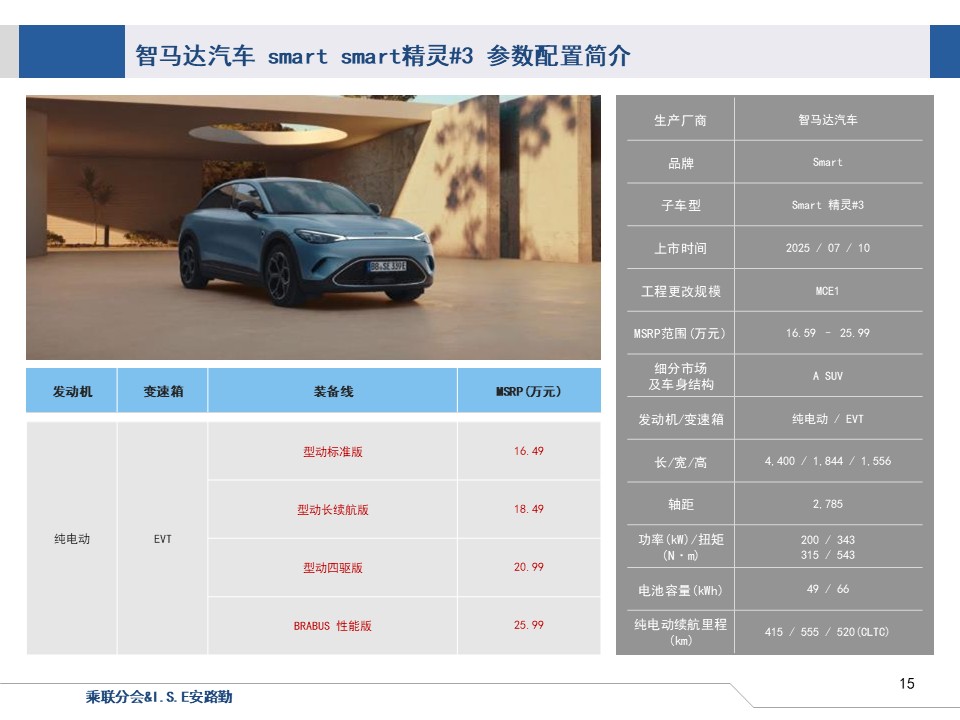960x720 pixels.
Task: Click the 型动四驱版 trim row
Action: click(332, 568)
